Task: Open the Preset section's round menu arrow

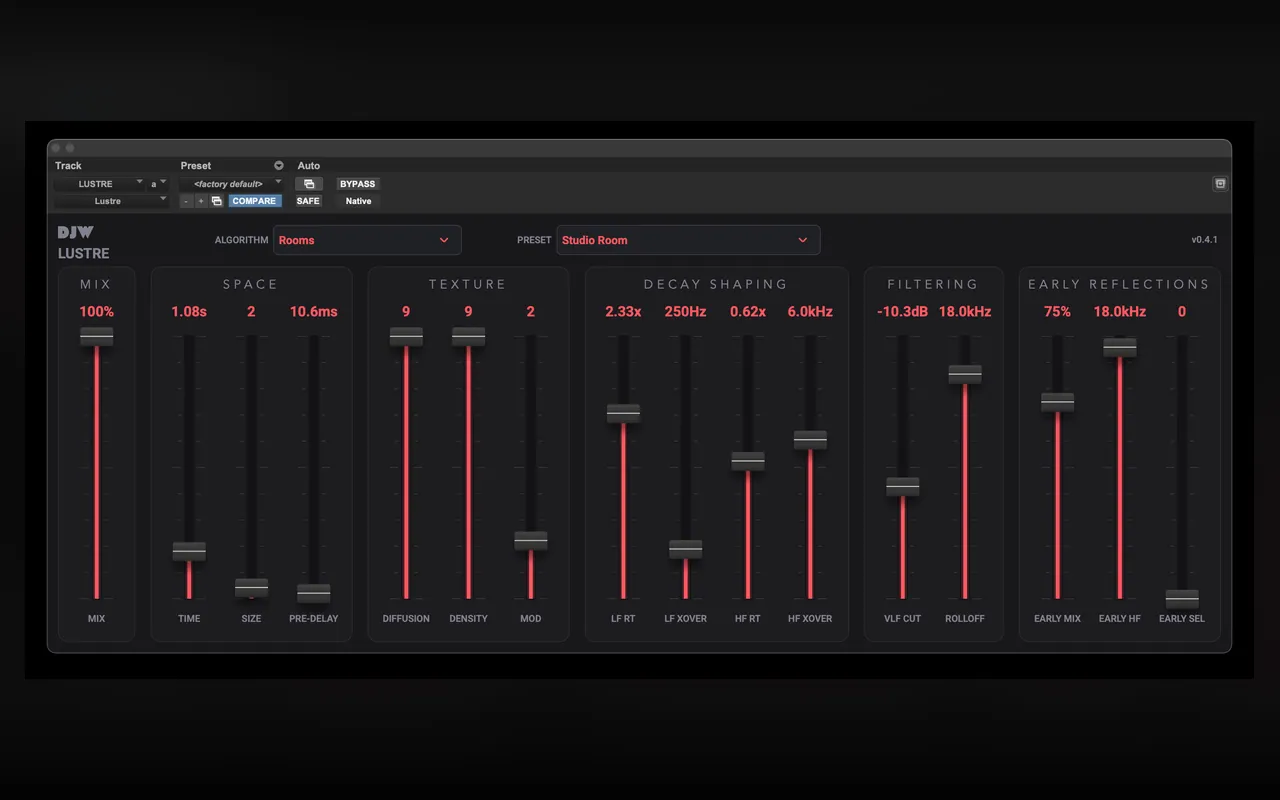Action: [x=279, y=166]
